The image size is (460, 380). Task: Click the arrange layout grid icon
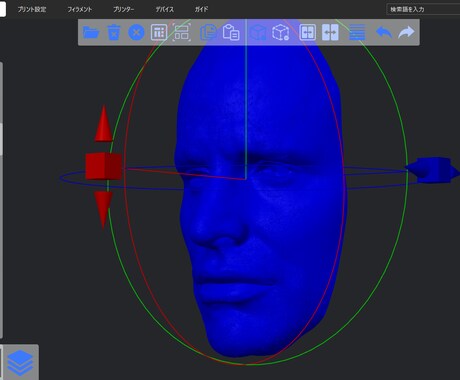[159, 33]
